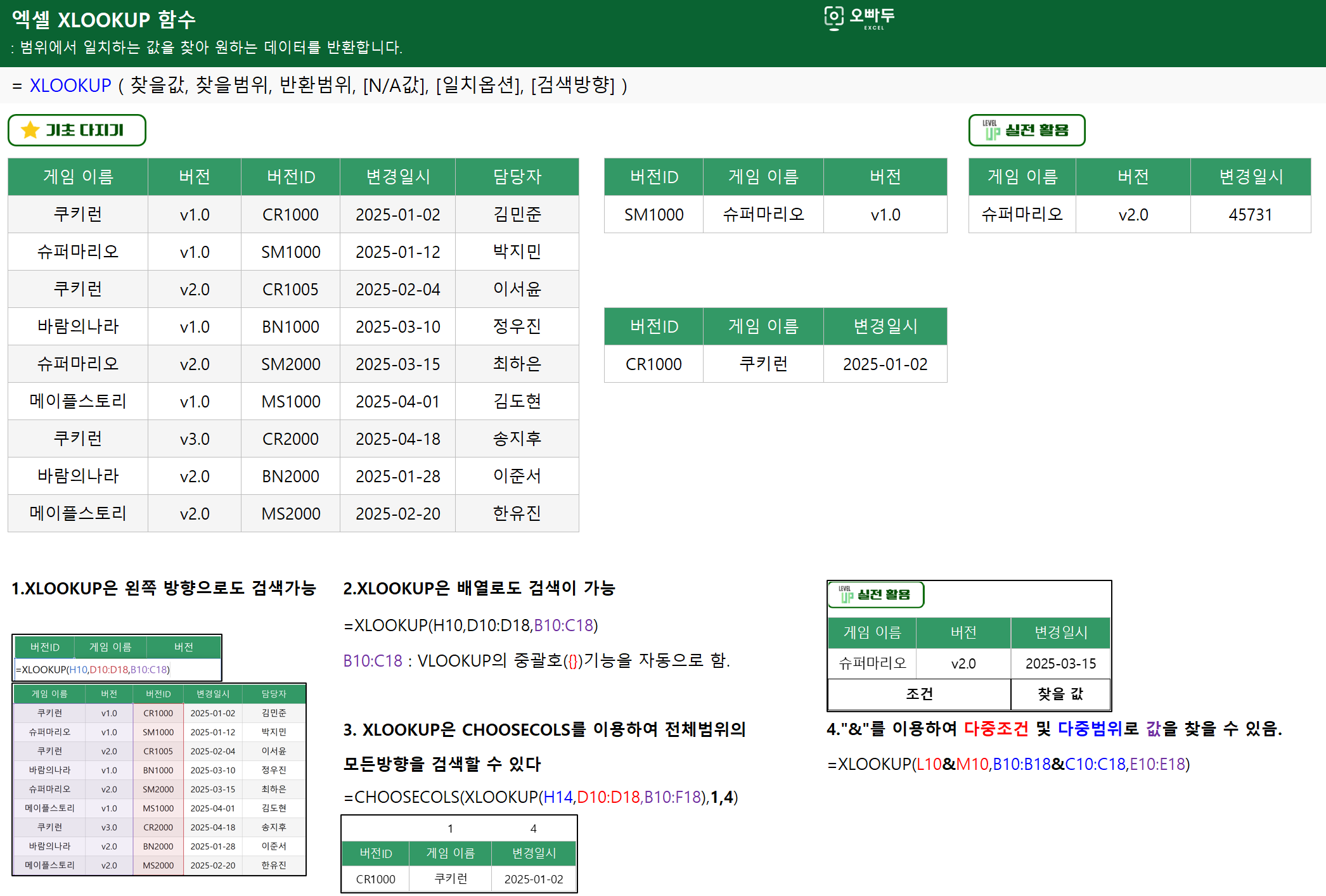This screenshot has width=1326, height=896.
Task: Click the 최하은 cell in the large table
Action: tap(517, 364)
